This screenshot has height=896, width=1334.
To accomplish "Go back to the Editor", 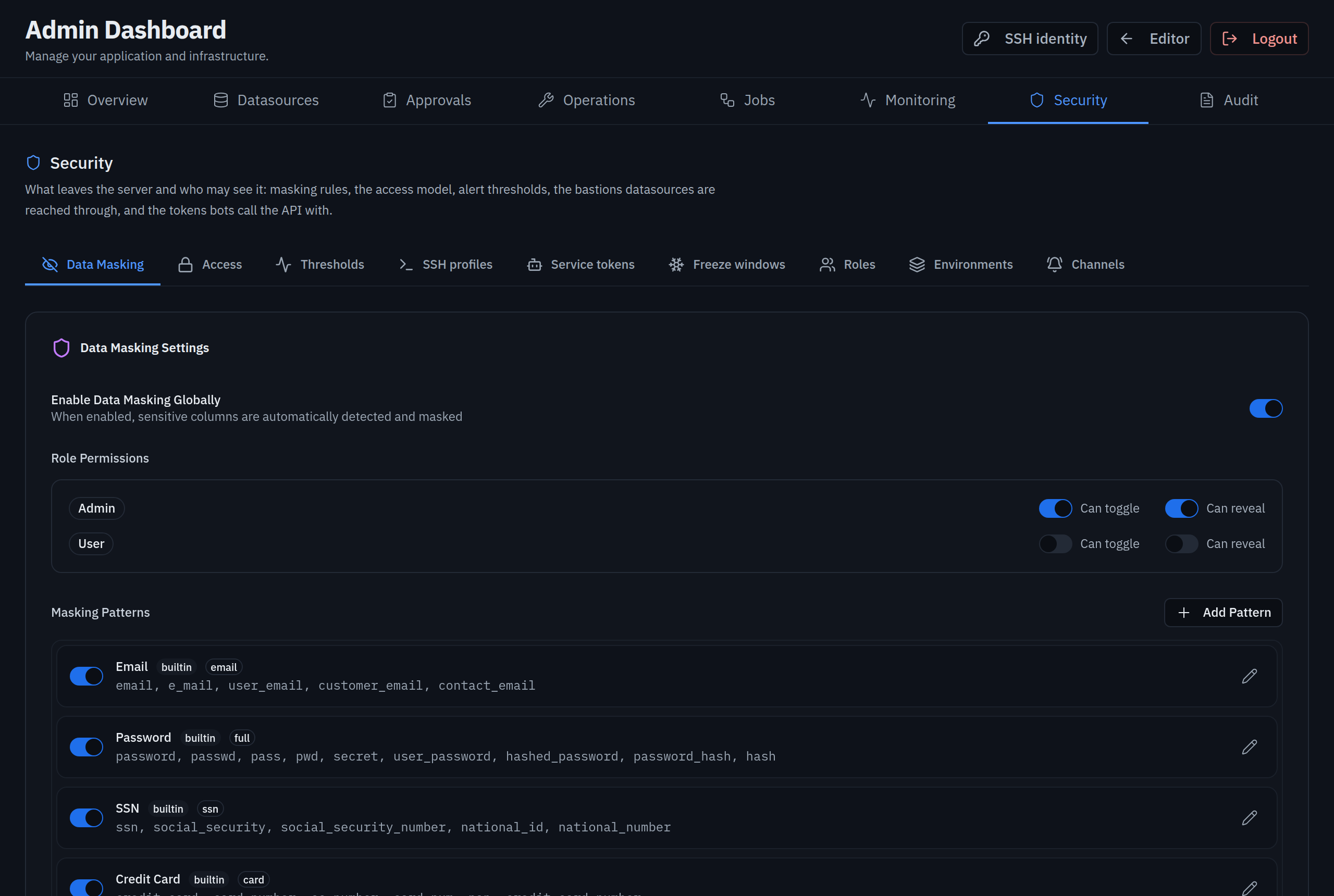I will [x=1154, y=38].
